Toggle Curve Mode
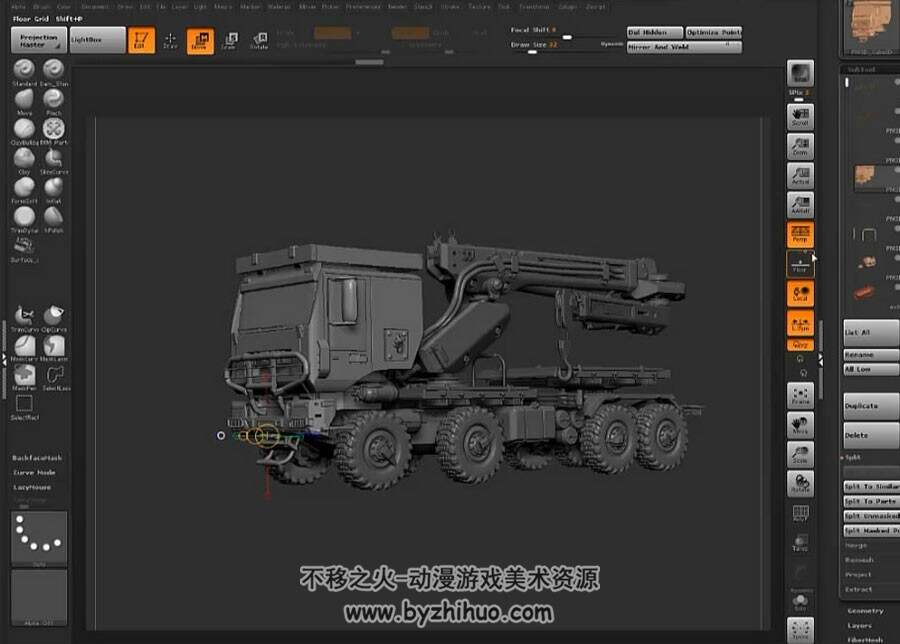 (x=34, y=472)
